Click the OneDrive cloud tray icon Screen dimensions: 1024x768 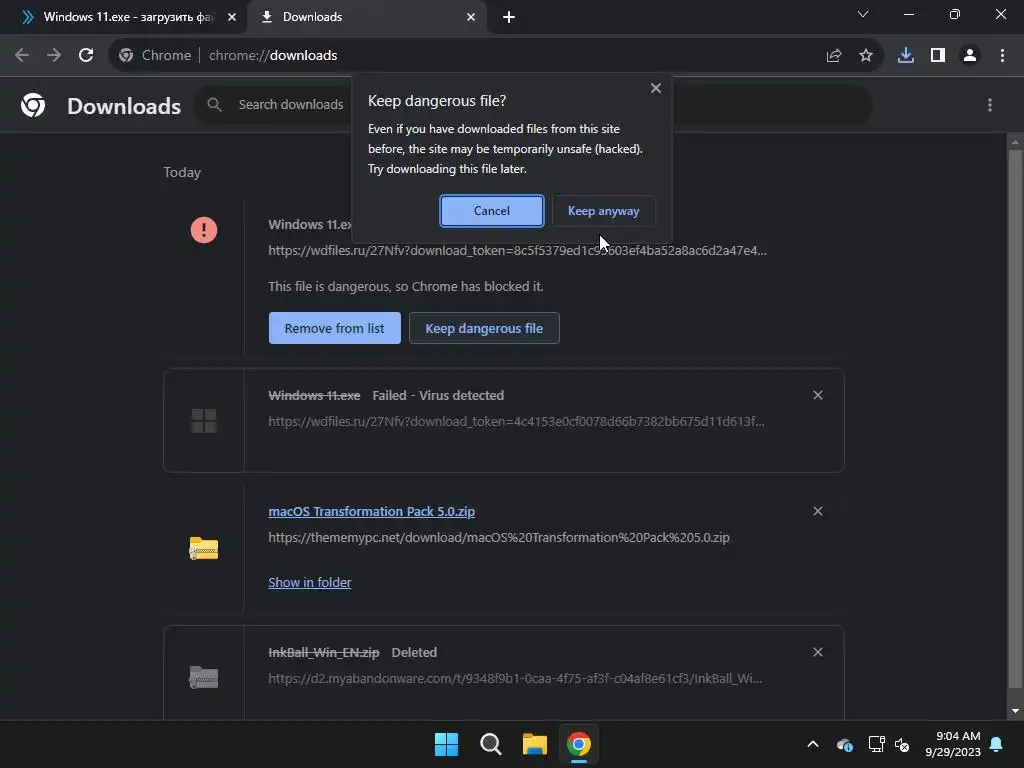coord(844,744)
